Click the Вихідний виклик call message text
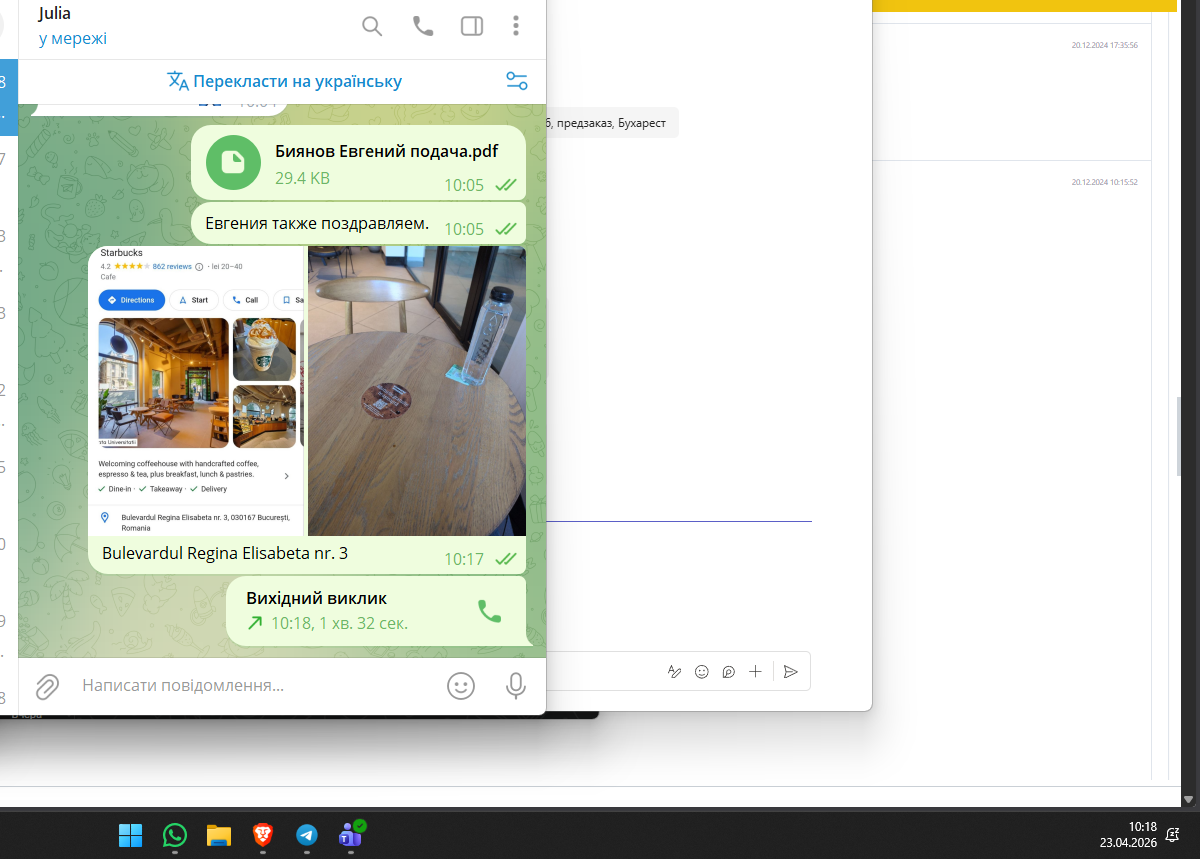This screenshot has width=1200, height=859. [x=316, y=599]
